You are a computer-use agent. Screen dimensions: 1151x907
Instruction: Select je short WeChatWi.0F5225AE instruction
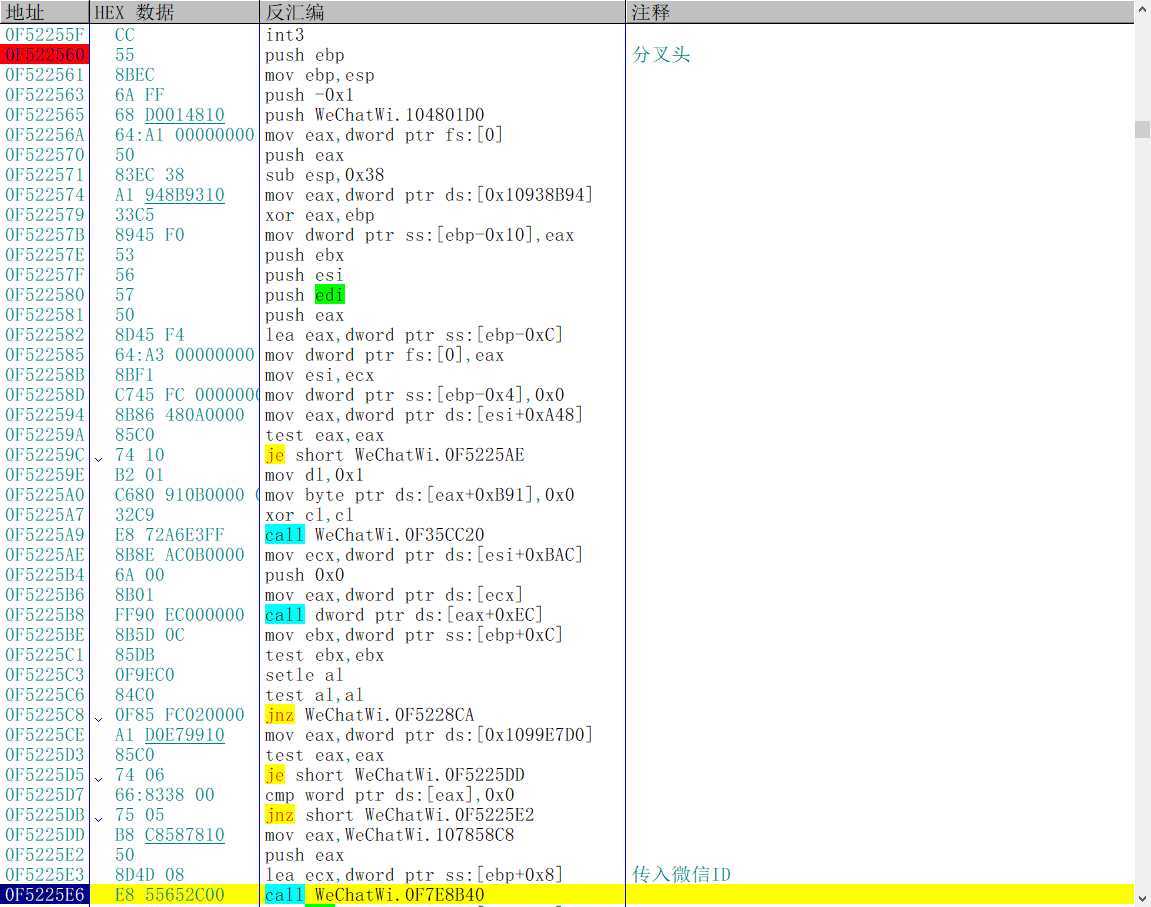(395, 455)
